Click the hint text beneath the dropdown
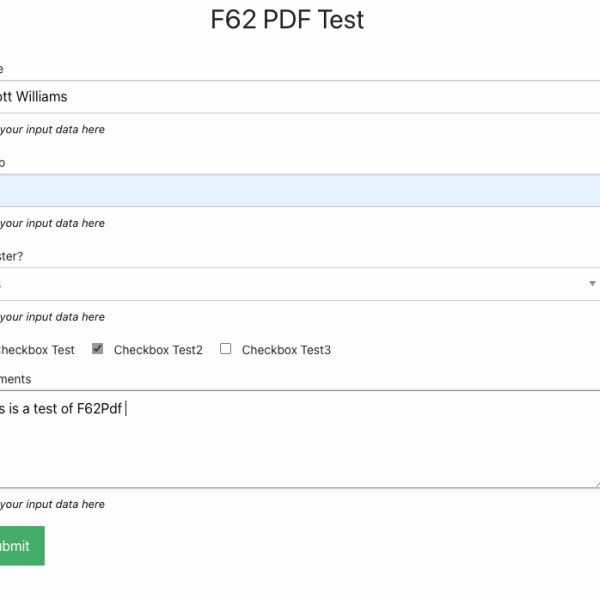 click(x=52, y=317)
